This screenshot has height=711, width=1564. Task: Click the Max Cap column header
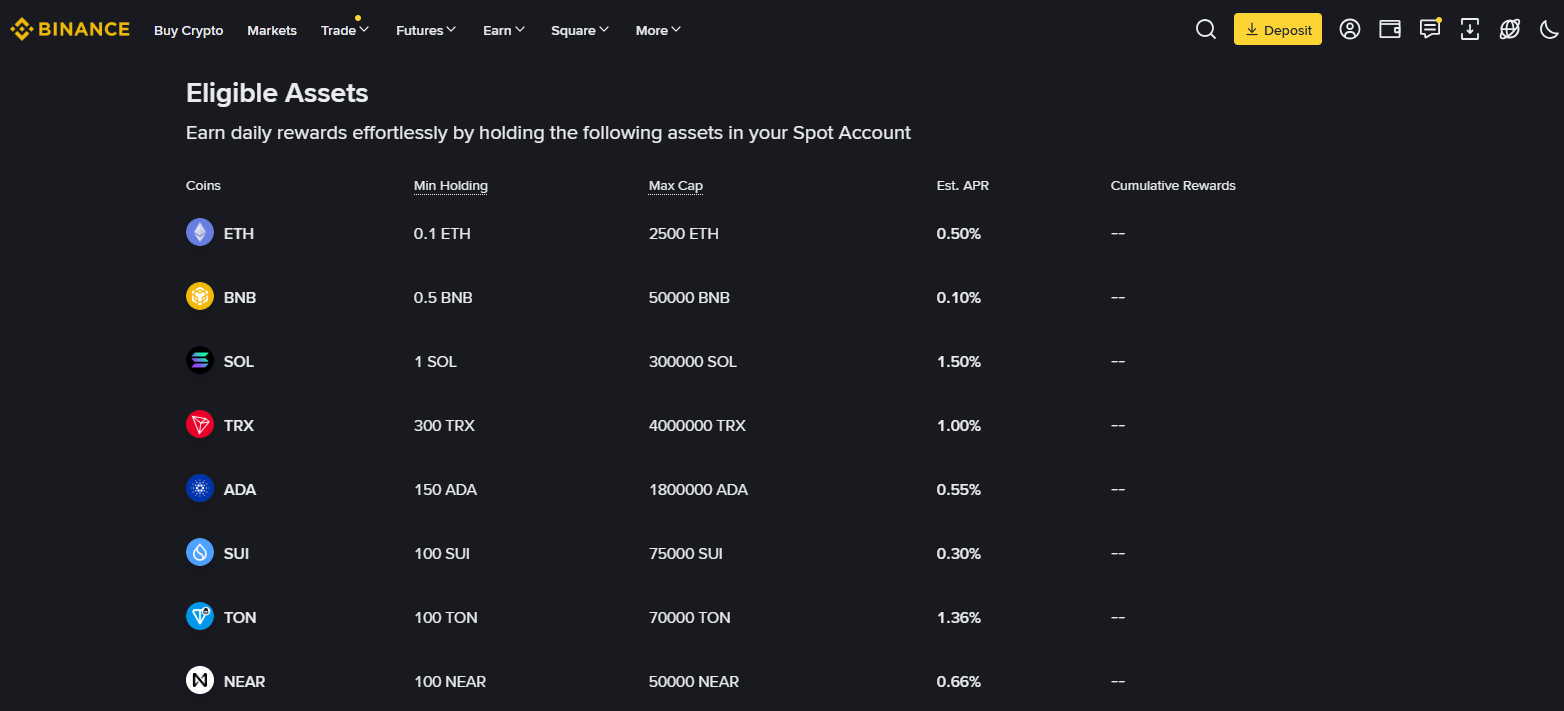coord(676,186)
